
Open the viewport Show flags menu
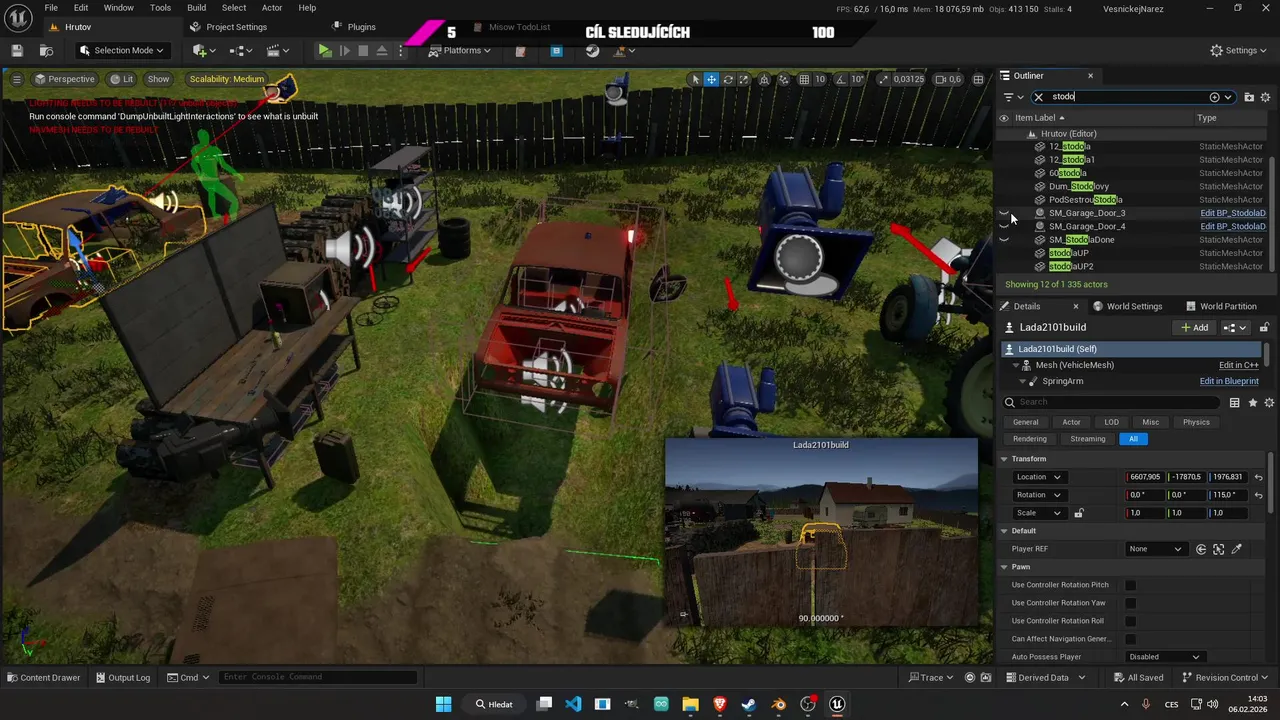[158, 79]
